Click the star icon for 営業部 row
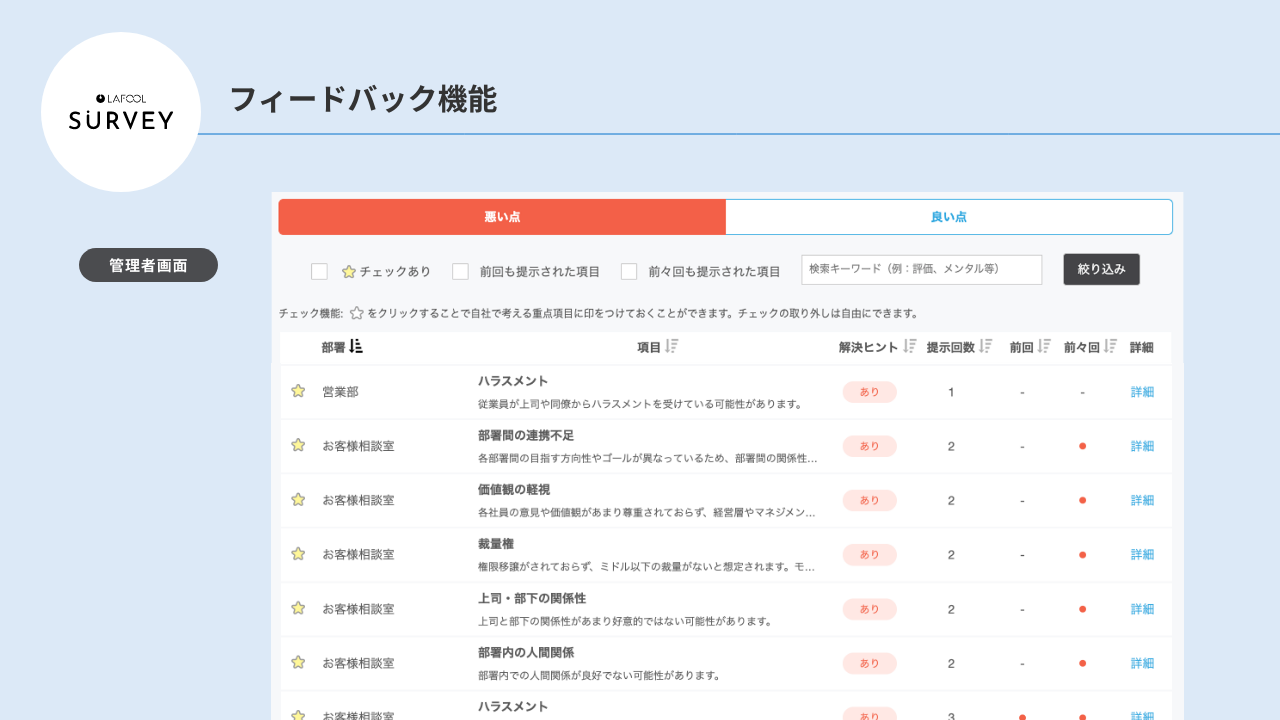 point(298,391)
